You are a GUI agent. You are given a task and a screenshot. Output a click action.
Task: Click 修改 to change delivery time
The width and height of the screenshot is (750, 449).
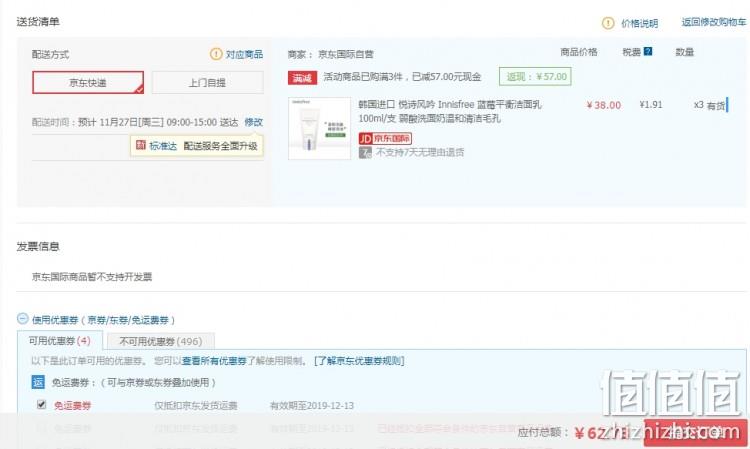(254, 122)
